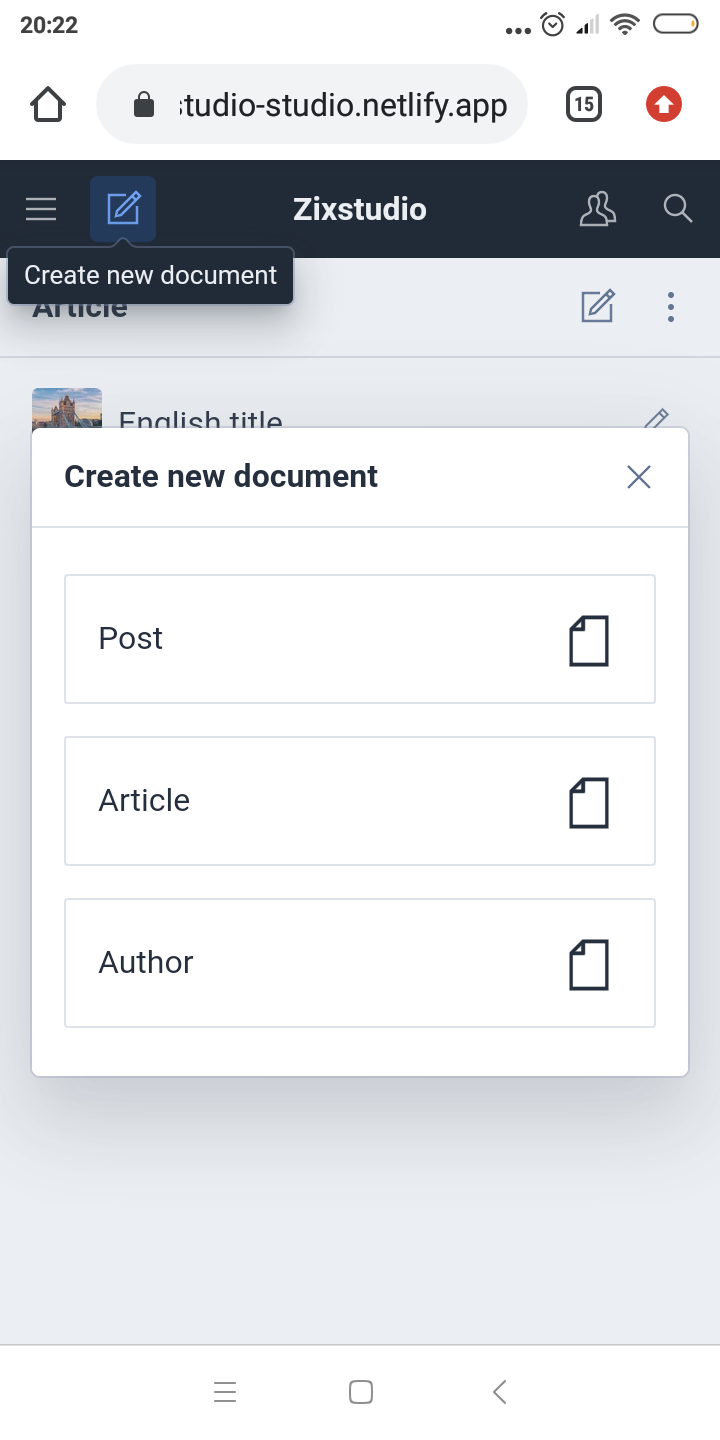Click the document icon beside Post
Image resolution: width=720 pixels, height=1440 pixels.
pos(589,640)
